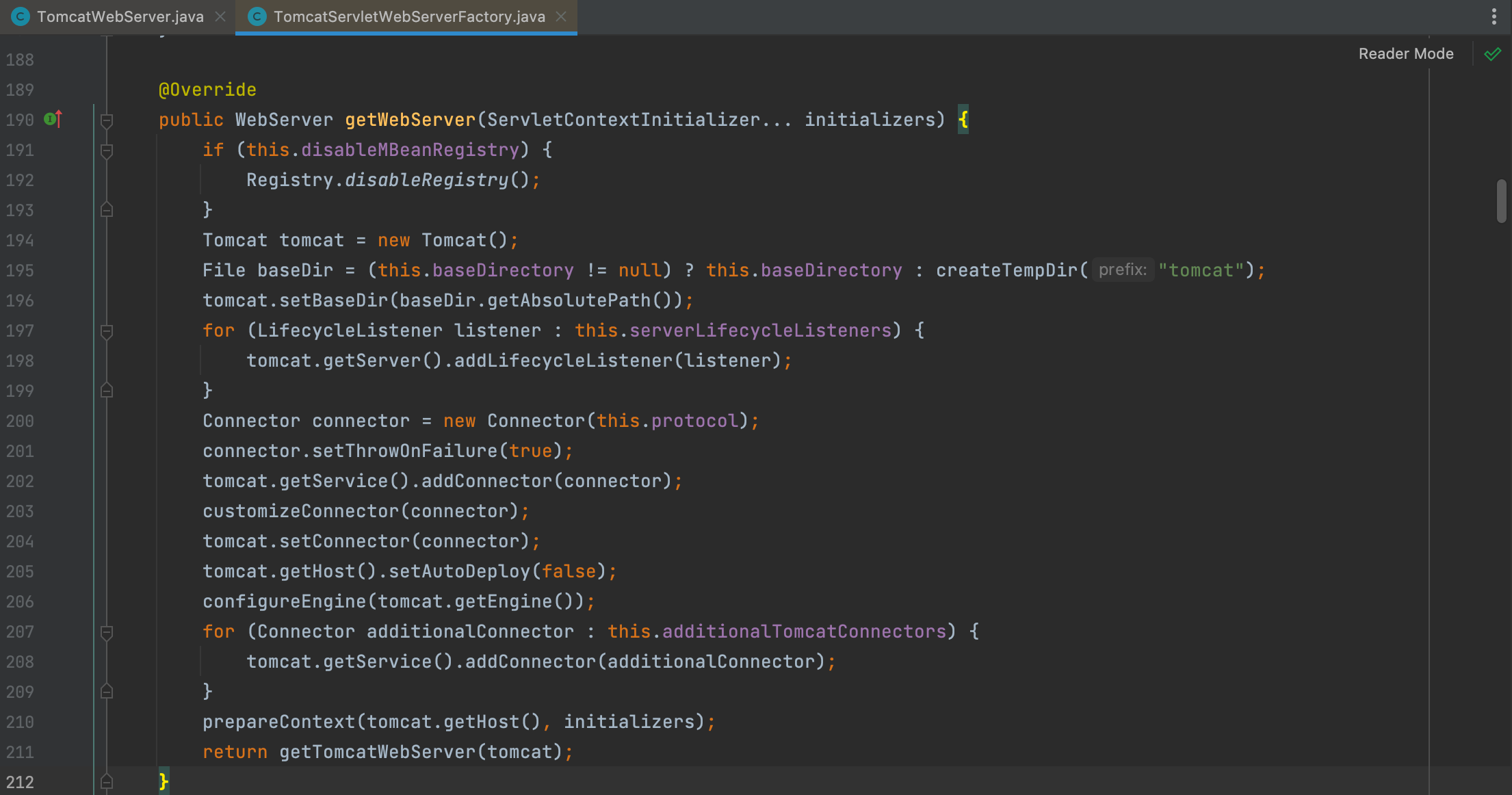This screenshot has height=795, width=1512.
Task: Click the disableRegistry method call
Action: 427,180
